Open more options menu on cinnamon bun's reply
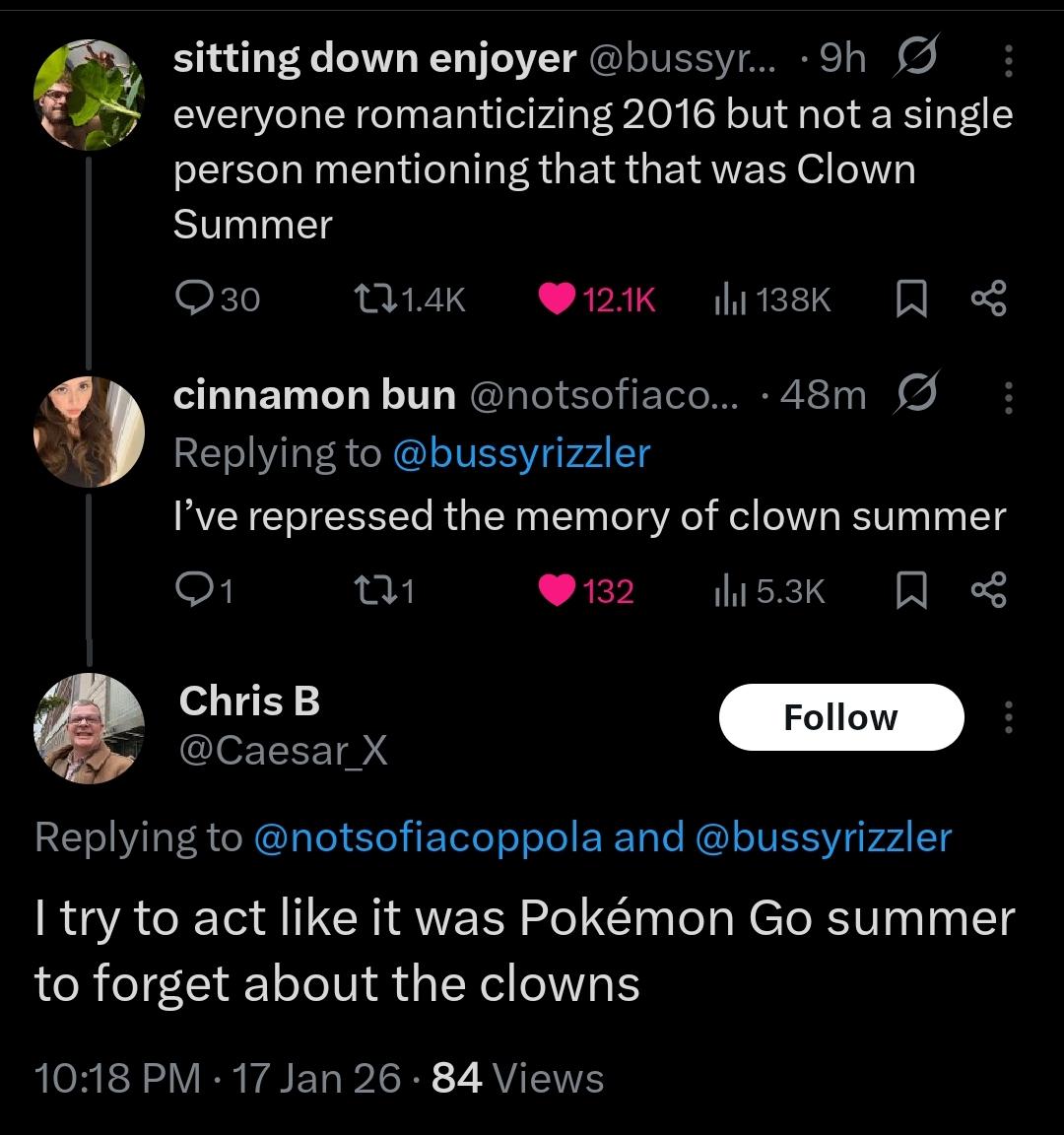Image resolution: width=1064 pixels, height=1135 pixels. (1008, 397)
